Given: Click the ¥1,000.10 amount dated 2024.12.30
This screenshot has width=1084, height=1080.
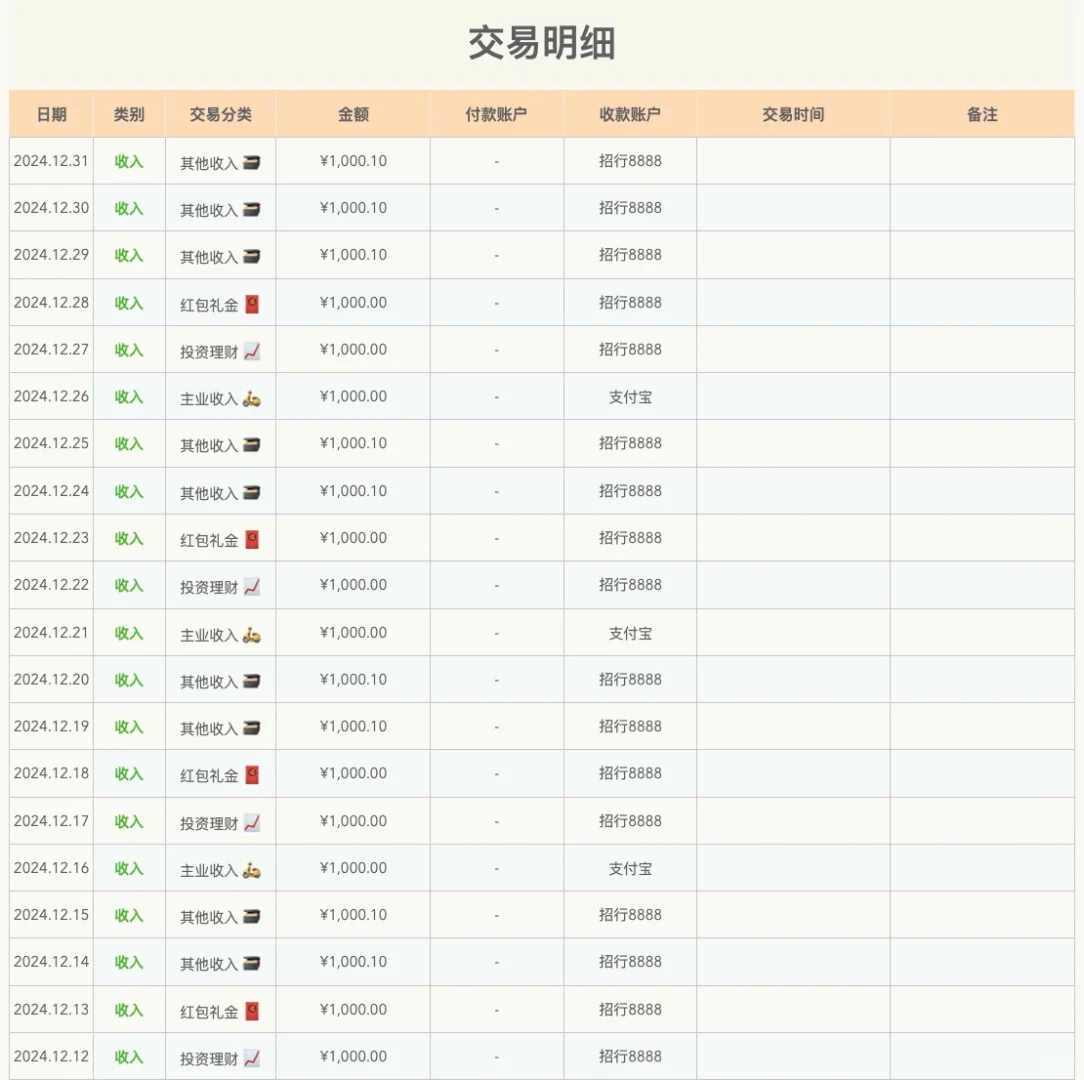Looking at the screenshot, I should (x=352, y=208).
